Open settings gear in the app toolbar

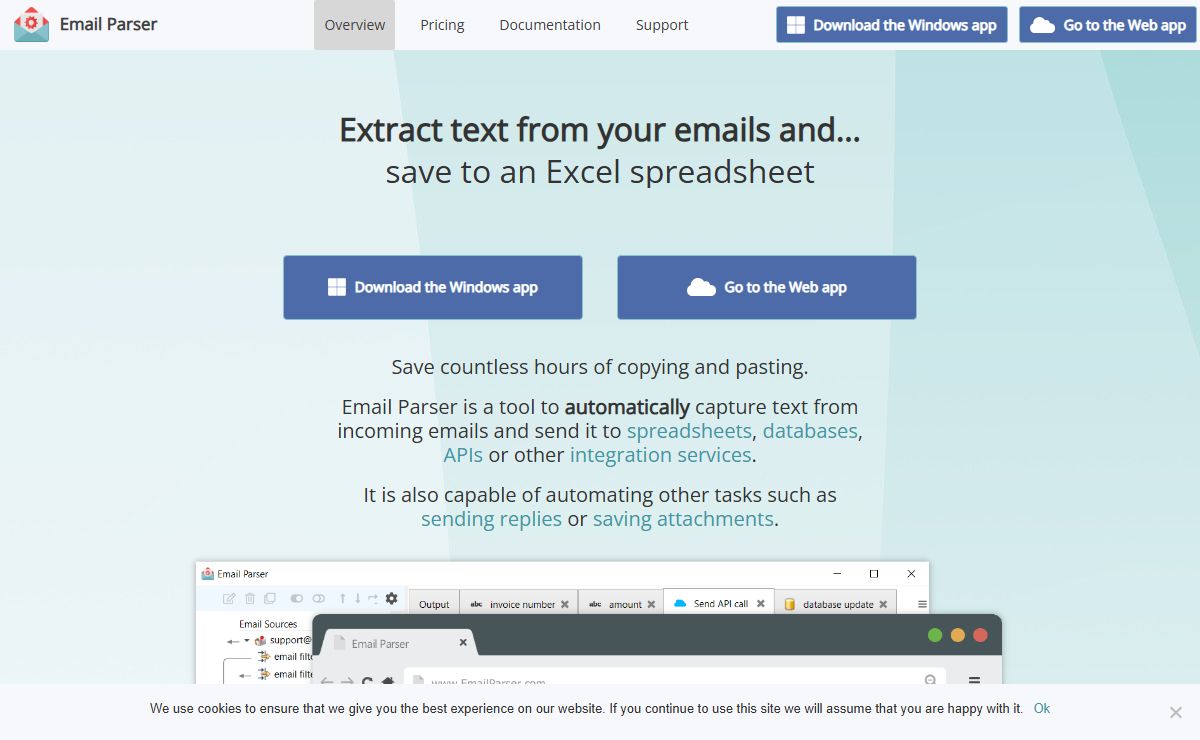point(391,599)
